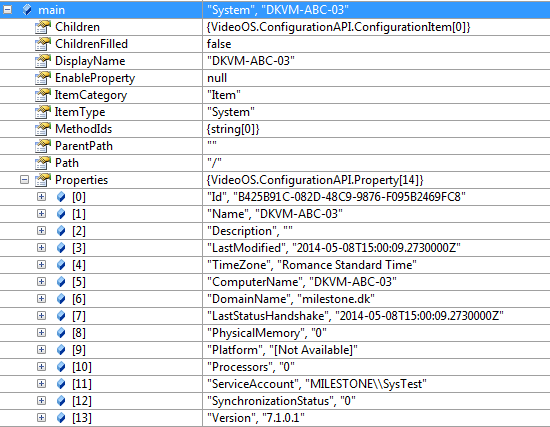Collapse the main root node
This screenshot has width=550, height=427.
coord(7,10)
